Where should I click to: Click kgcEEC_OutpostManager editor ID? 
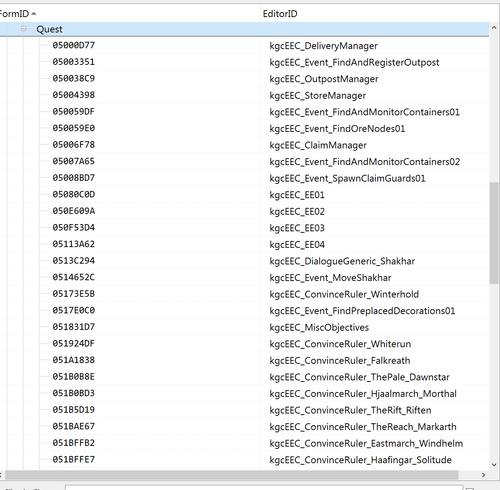[x=324, y=79]
